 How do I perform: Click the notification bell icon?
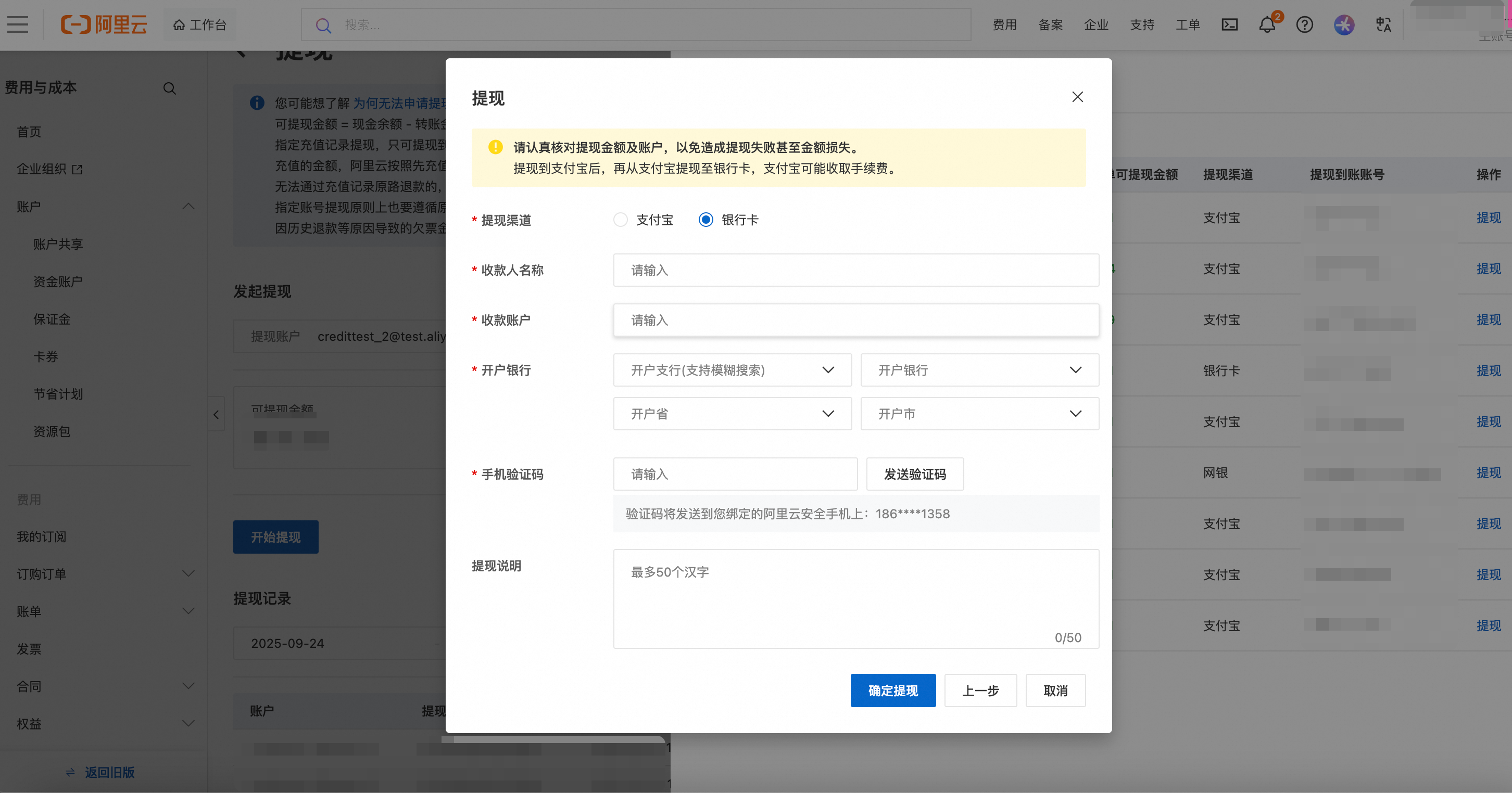click(x=1267, y=24)
